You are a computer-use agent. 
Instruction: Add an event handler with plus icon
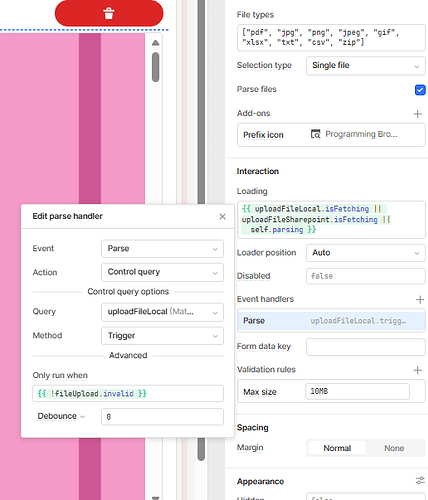click(420, 299)
